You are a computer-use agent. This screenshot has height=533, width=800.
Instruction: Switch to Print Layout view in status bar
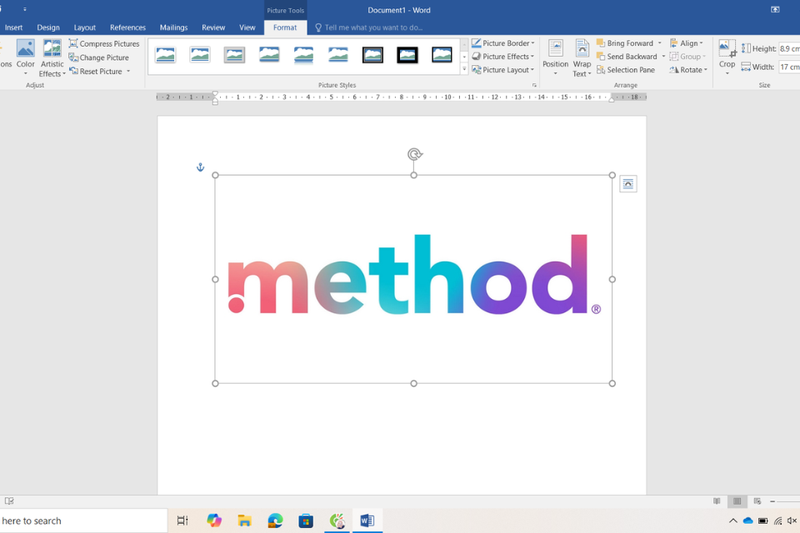(737, 501)
